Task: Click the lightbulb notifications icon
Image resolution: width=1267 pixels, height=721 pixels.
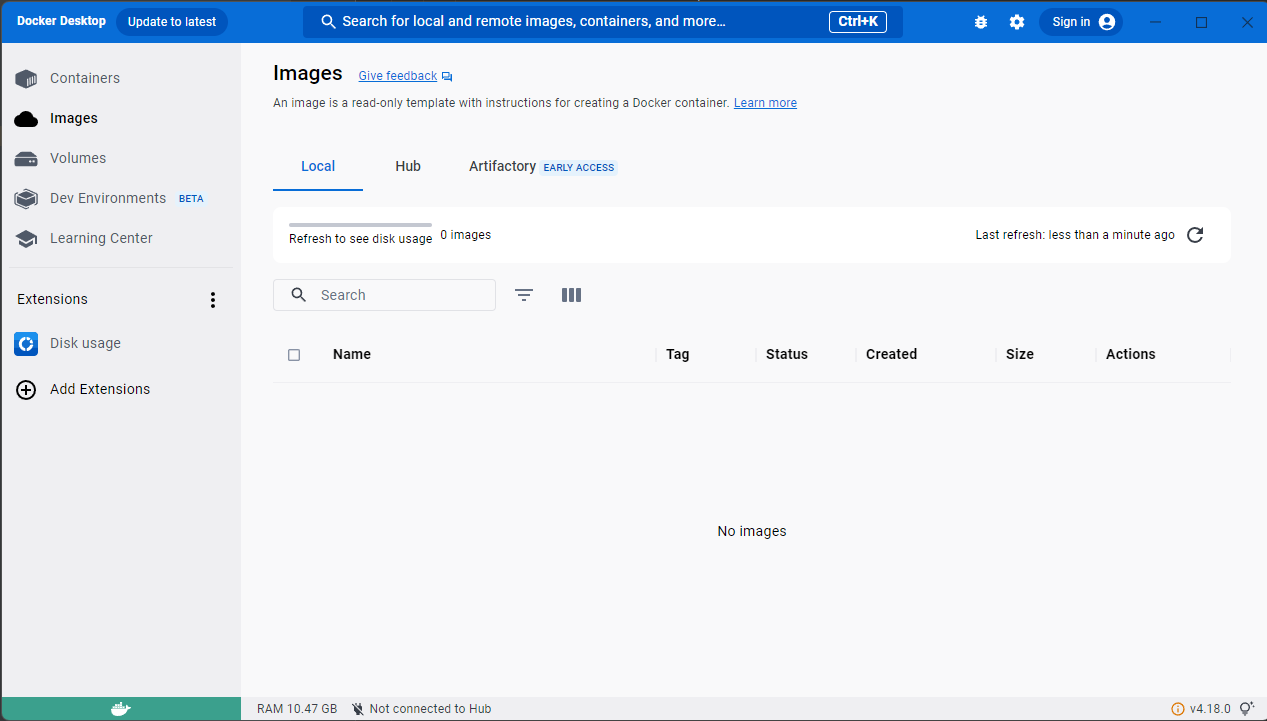Action: [1247, 708]
